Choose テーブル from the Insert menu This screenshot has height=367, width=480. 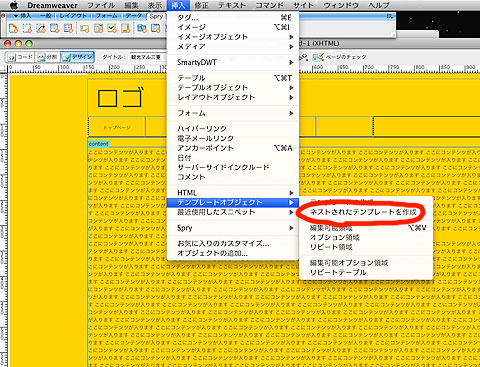click(x=233, y=78)
